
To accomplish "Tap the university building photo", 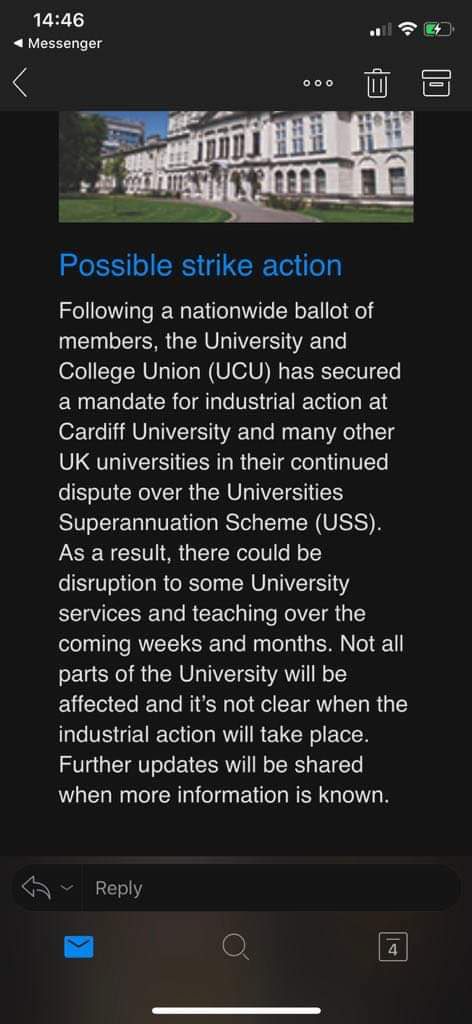I will coord(236,167).
